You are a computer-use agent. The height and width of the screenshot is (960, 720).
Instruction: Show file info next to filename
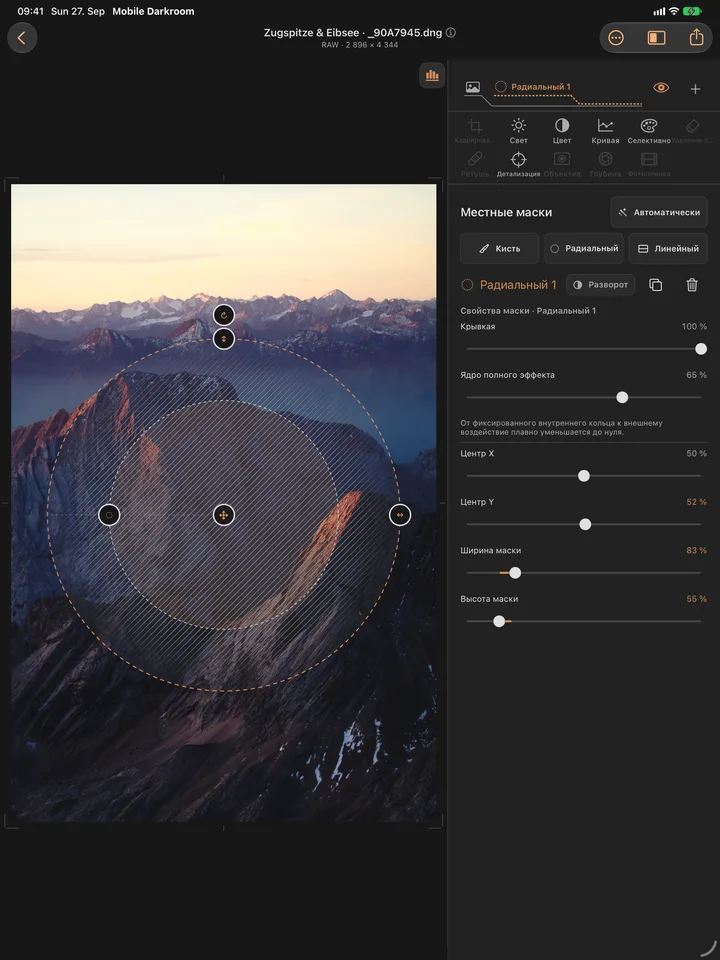coord(451,32)
